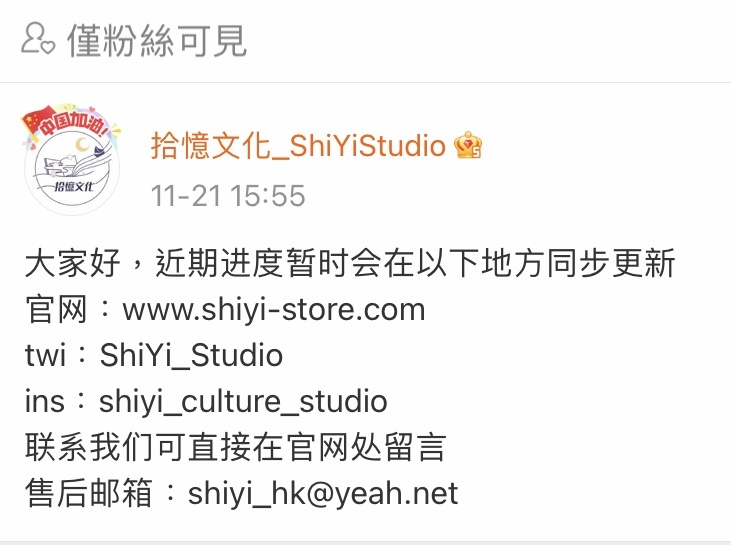This screenshot has width=731, height=545.
Task: Click the grey separator below the post
Action: [366, 543]
